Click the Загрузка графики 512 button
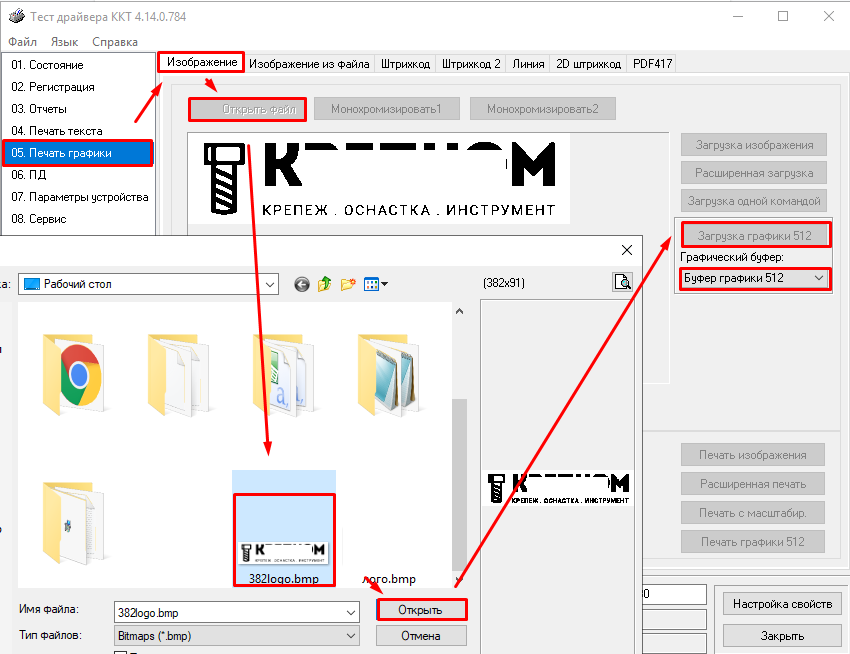The height and width of the screenshot is (654, 850). 755,236
